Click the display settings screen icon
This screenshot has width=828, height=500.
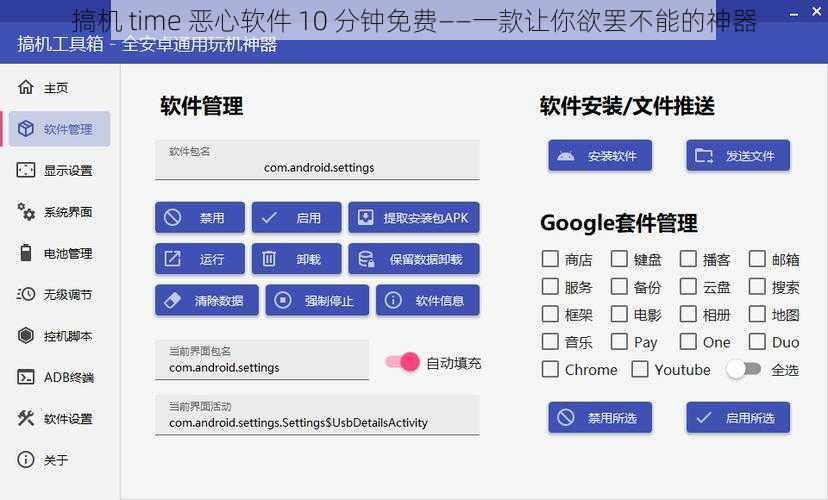pos(25,170)
